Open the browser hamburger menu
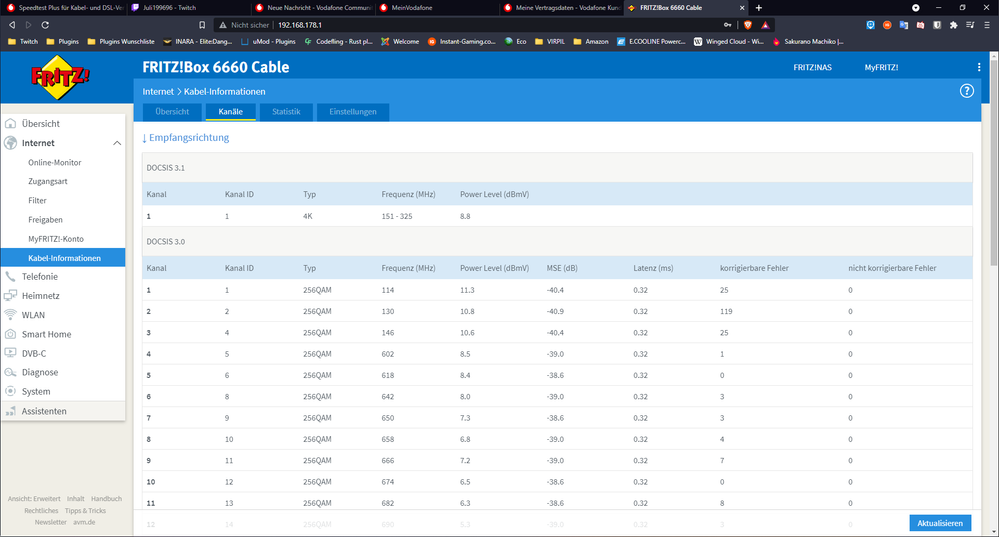999x537 pixels. (987, 25)
